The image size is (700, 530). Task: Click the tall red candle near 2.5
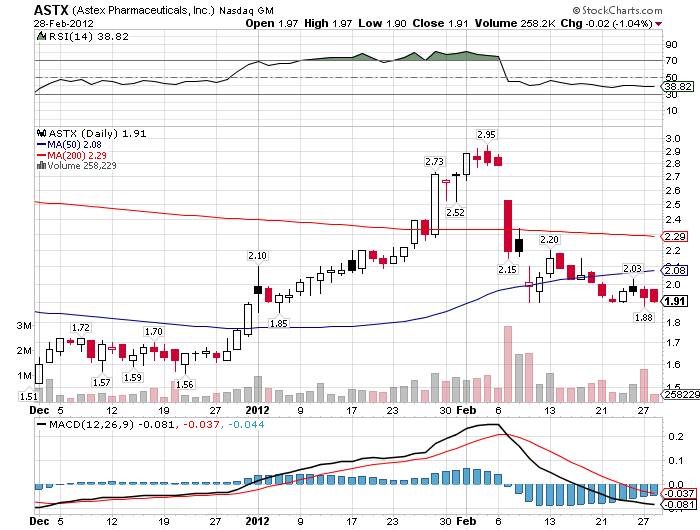click(508, 226)
